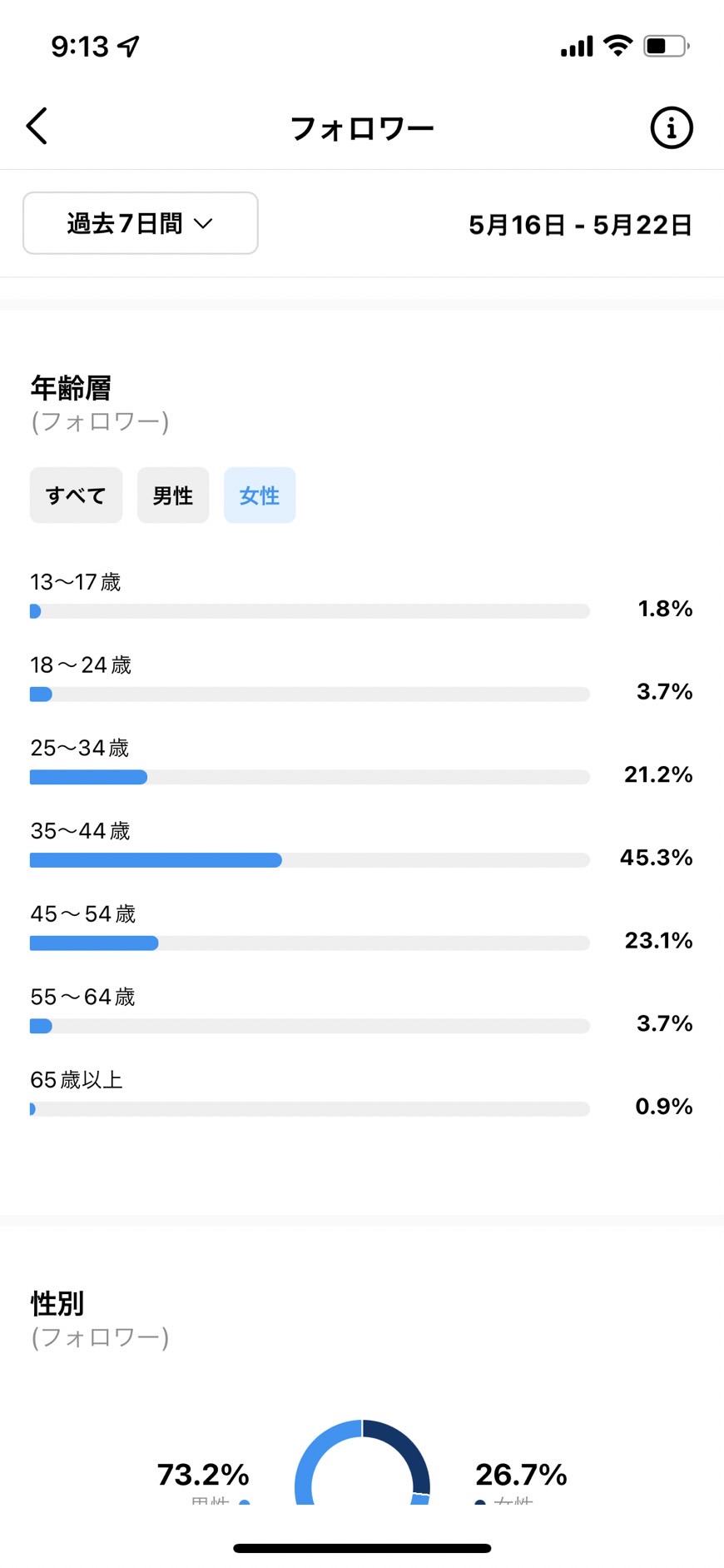Tap the gender donut chart

click(x=362, y=1462)
